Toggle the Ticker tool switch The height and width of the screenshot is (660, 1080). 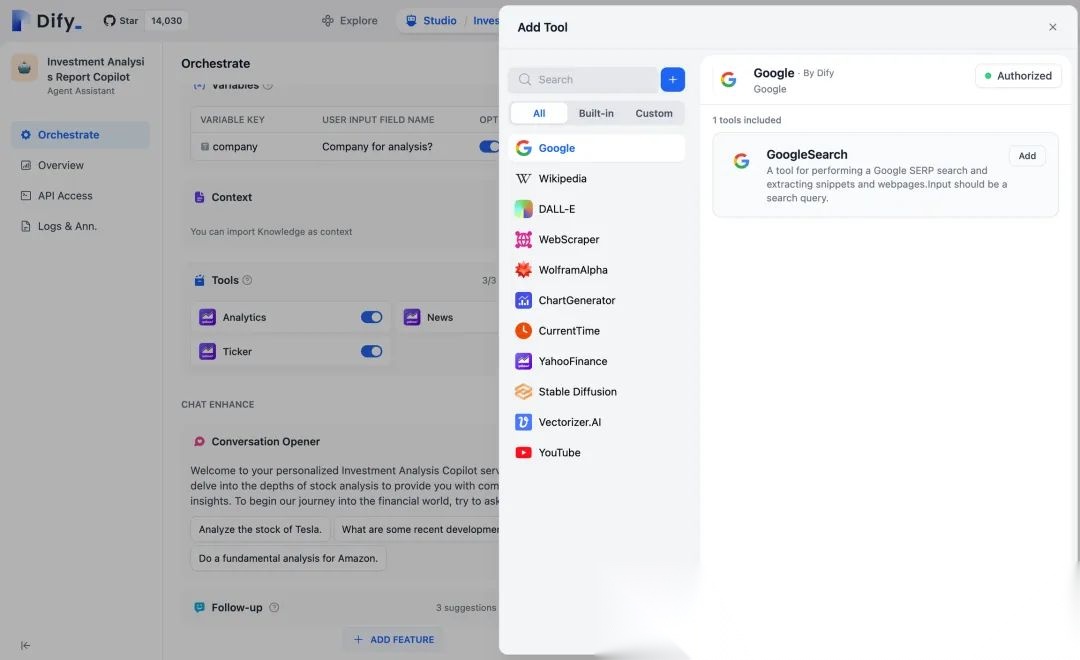(x=371, y=351)
